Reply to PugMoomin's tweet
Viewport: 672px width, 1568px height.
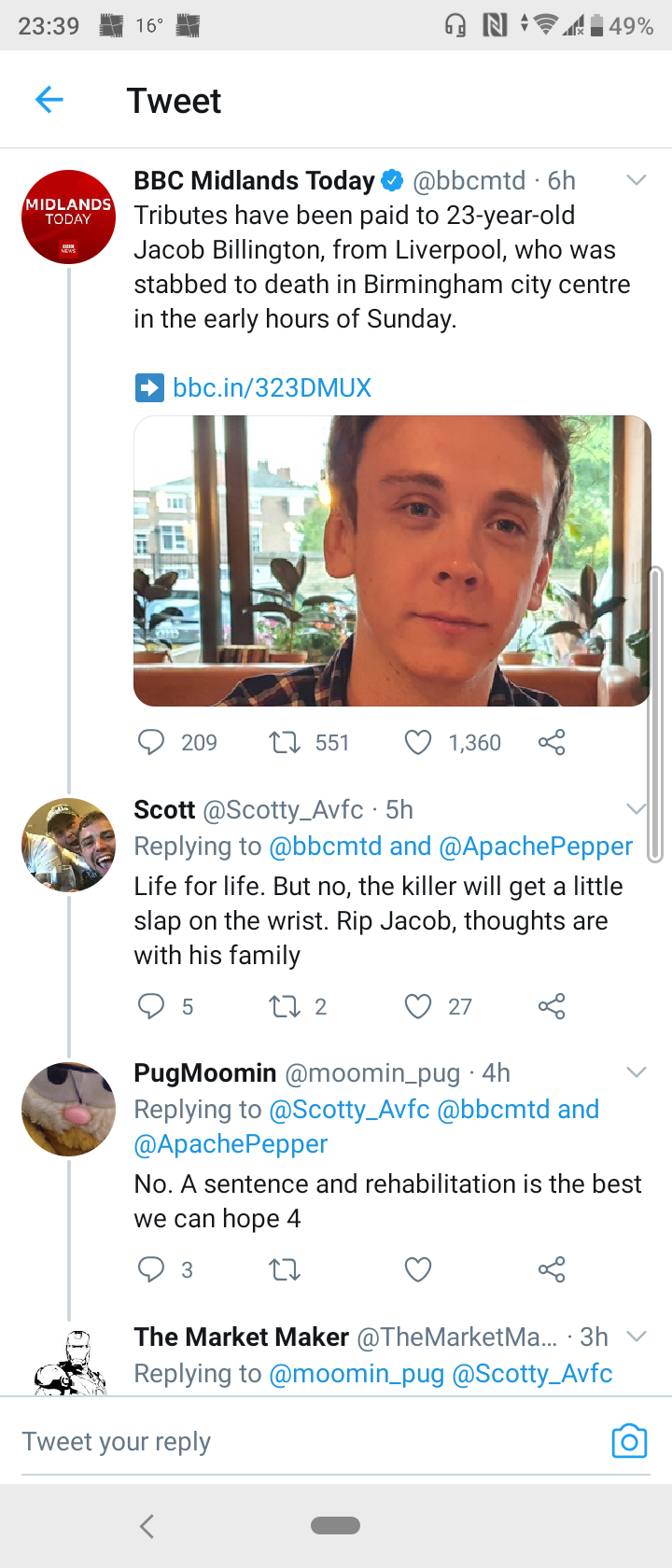(151, 1269)
